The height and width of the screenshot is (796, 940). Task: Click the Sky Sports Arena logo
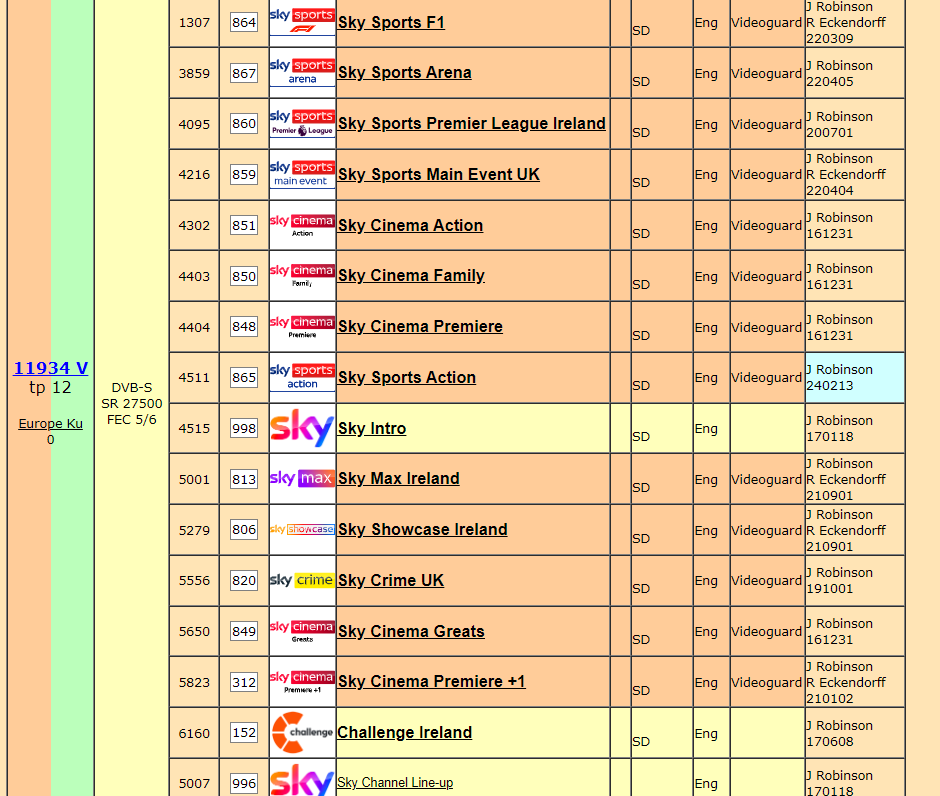(302, 73)
